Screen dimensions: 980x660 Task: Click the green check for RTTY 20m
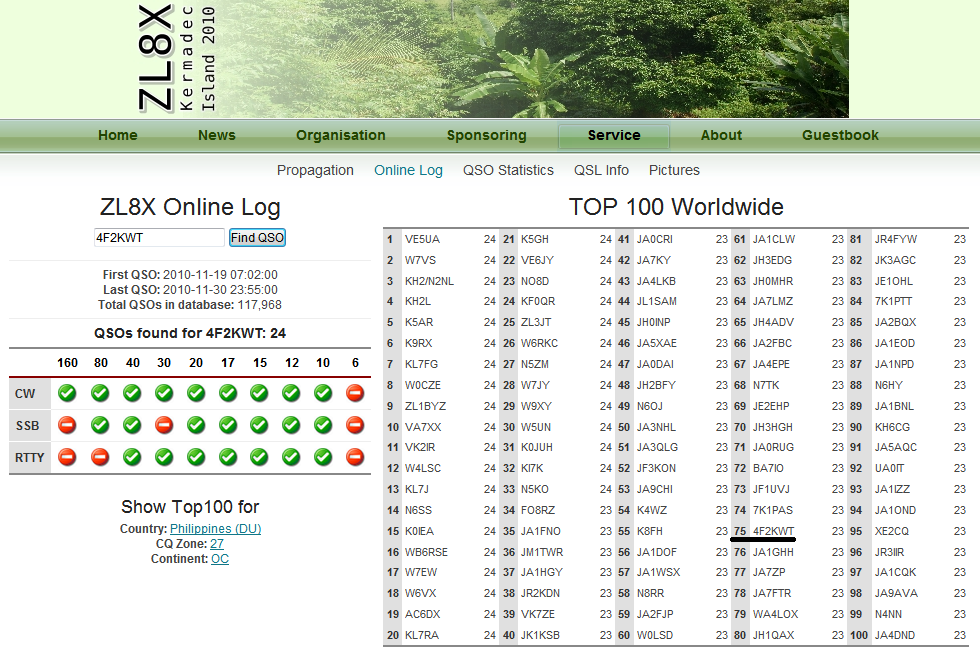(x=196, y=457)
